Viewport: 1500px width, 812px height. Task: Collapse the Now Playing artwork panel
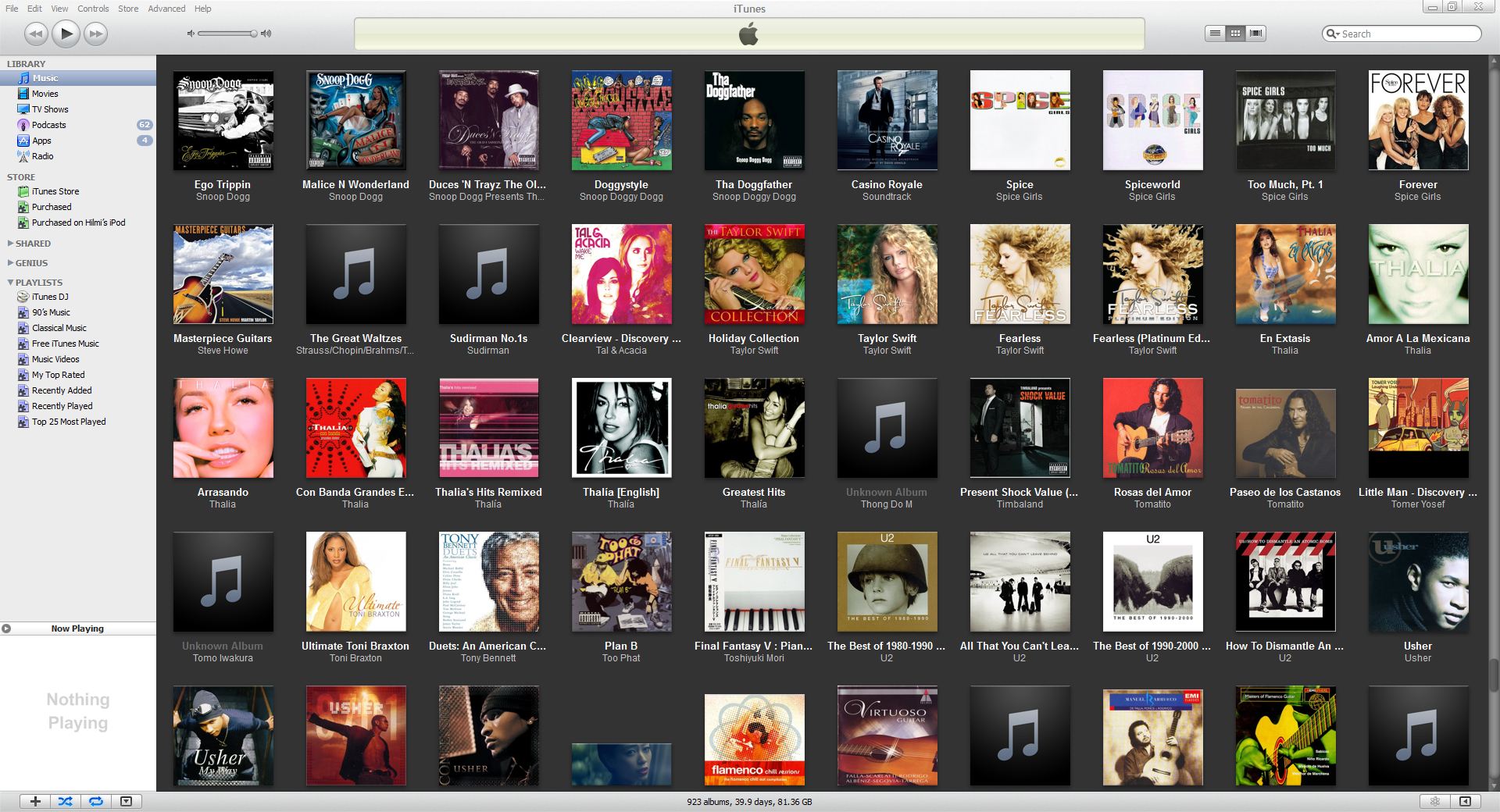[x=6, y=629]
